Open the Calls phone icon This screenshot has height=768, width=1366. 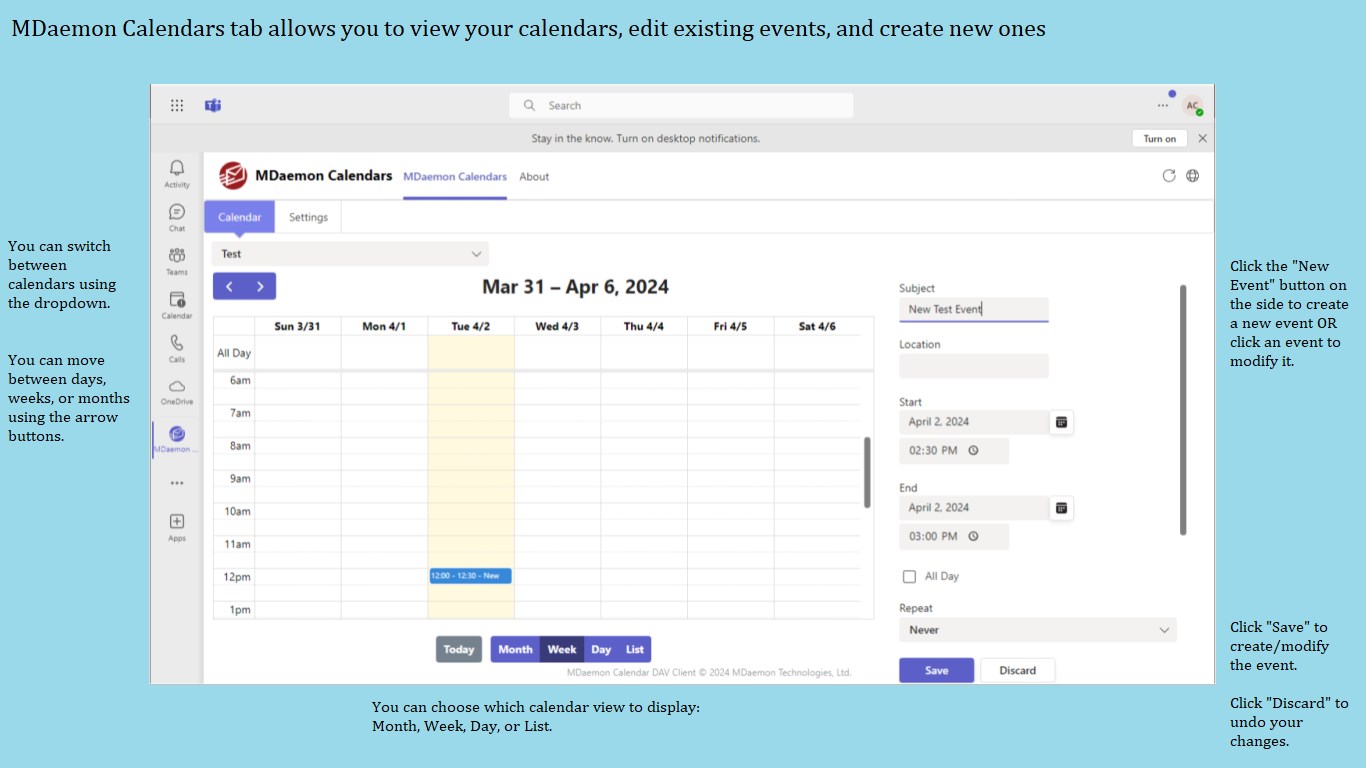[x=177, y=344]
